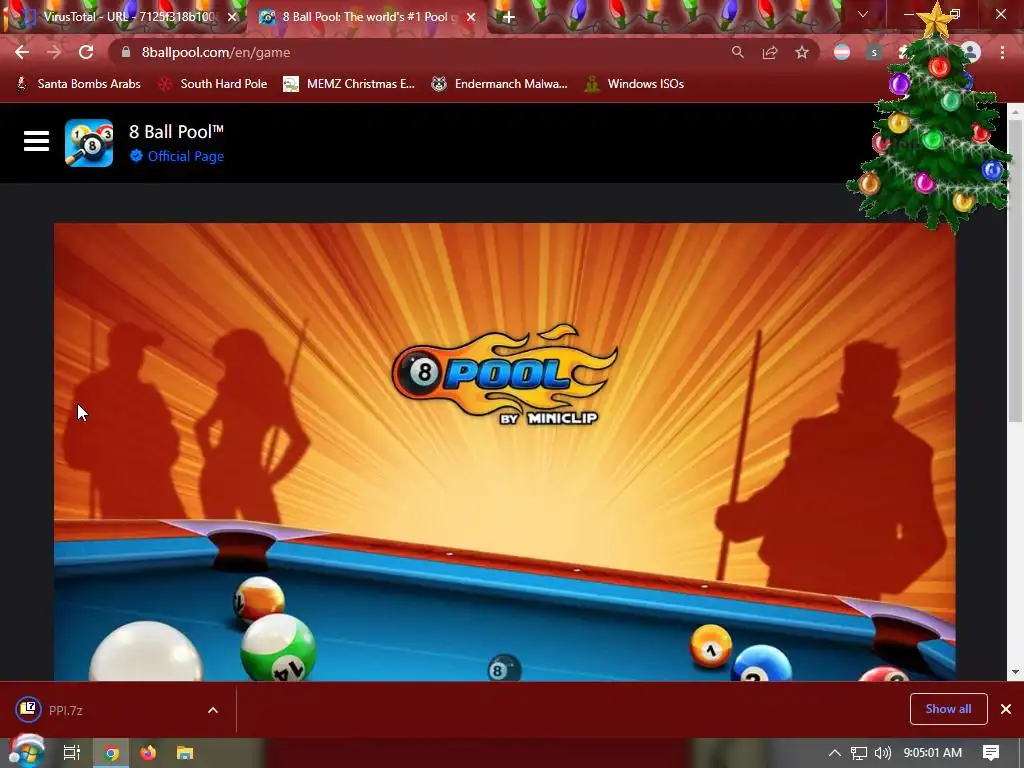Open Task View in taskbar
The height and width of the screenshot is (768, 1024).
tap(72, 753)
